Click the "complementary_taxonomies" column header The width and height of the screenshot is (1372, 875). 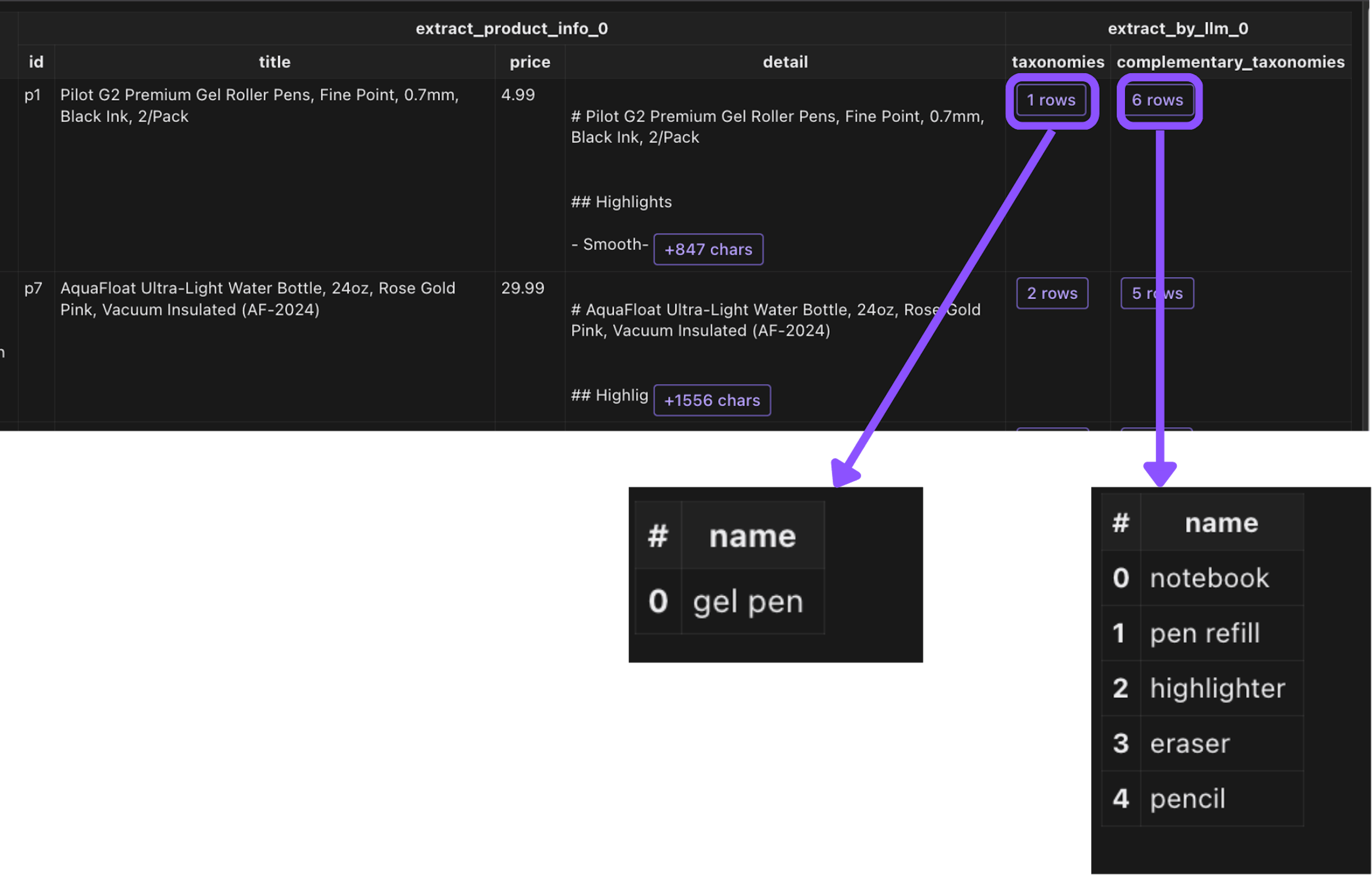tap(1230, 62)
